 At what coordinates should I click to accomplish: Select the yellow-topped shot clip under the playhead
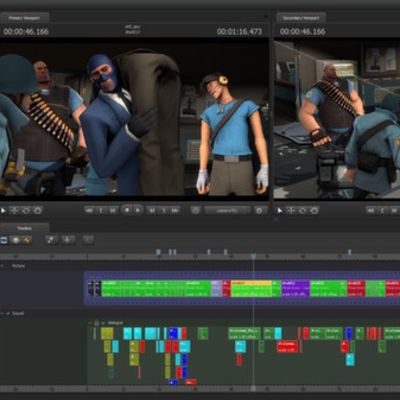click(251, 288)
